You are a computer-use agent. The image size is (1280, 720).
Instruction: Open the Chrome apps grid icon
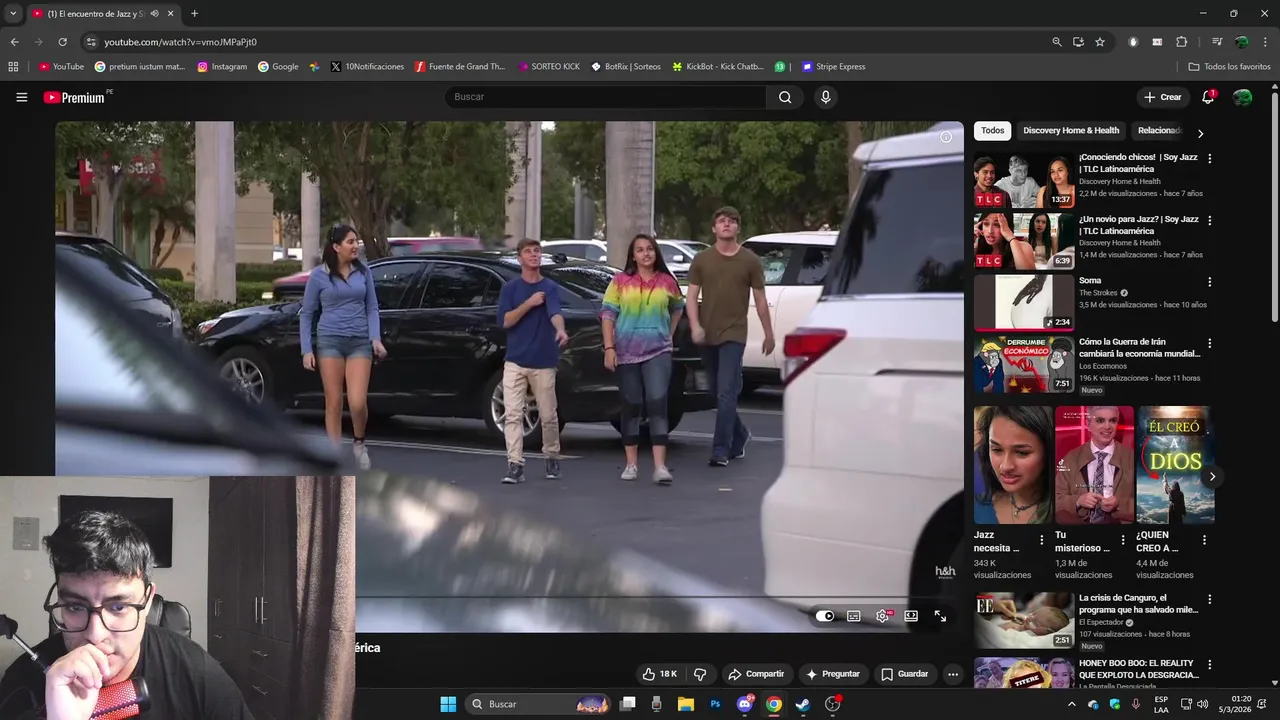click(x=13, y=67)
